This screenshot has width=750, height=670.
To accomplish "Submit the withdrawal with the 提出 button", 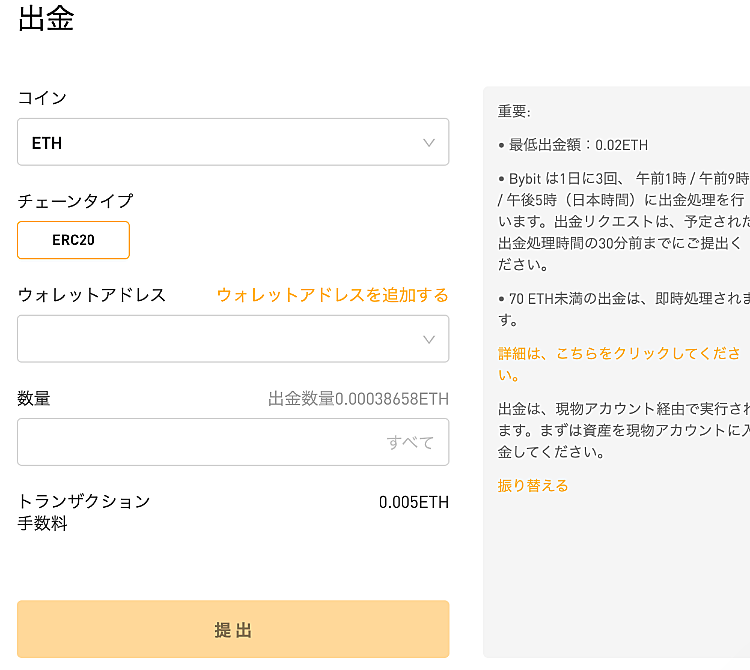I will click(x=233, y=629).
